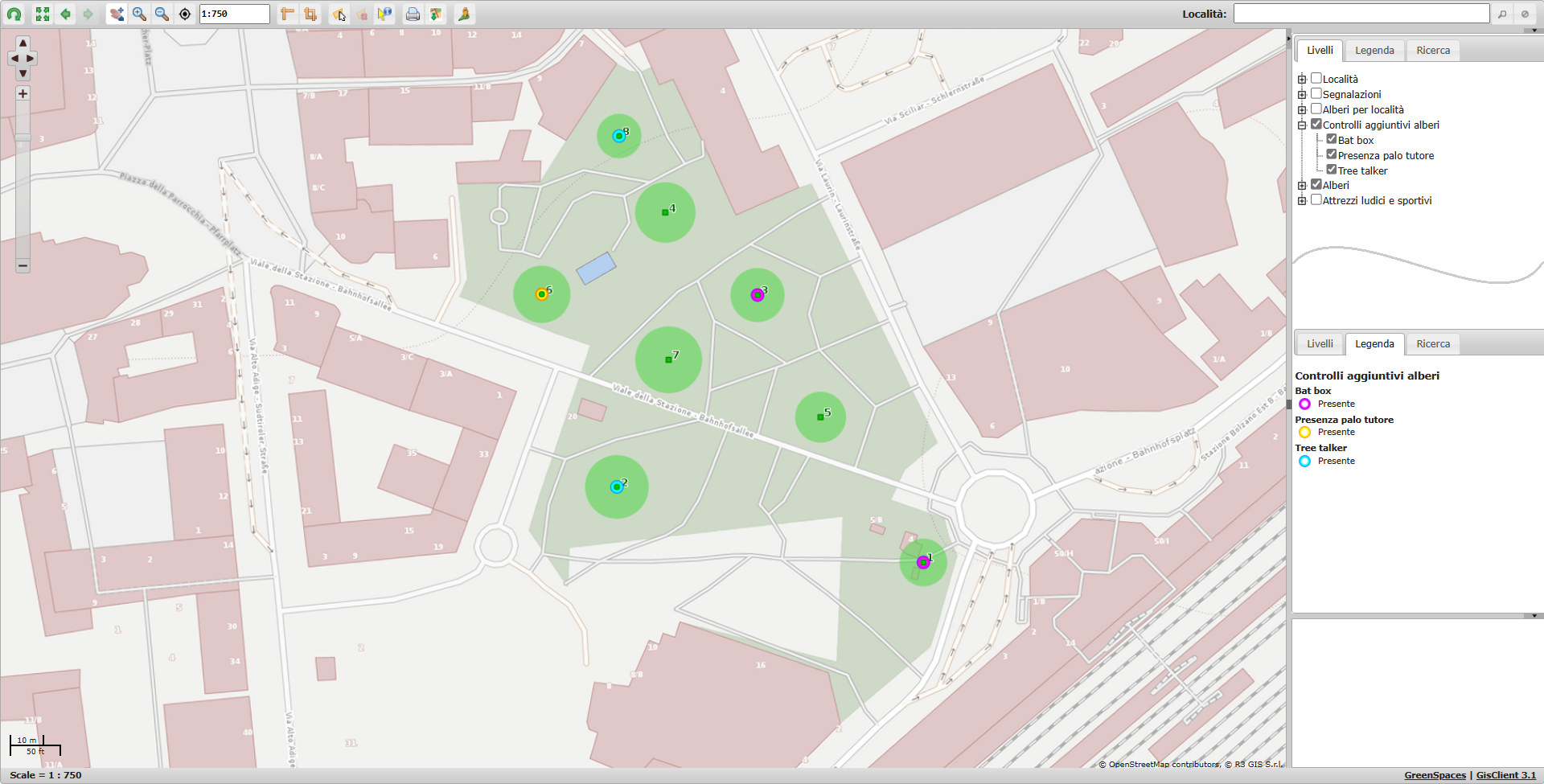
Task: Click the Street View pegman icon
Action: 464,14
